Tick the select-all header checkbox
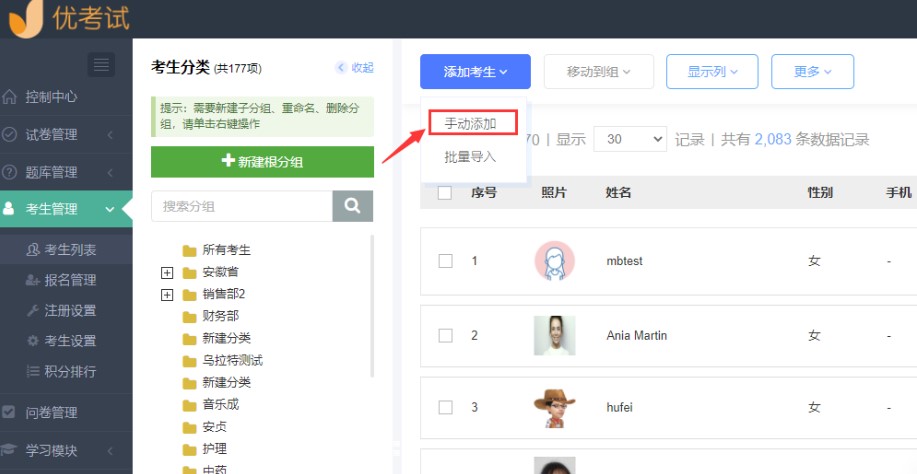917x474 pixels. coord(444,192)
